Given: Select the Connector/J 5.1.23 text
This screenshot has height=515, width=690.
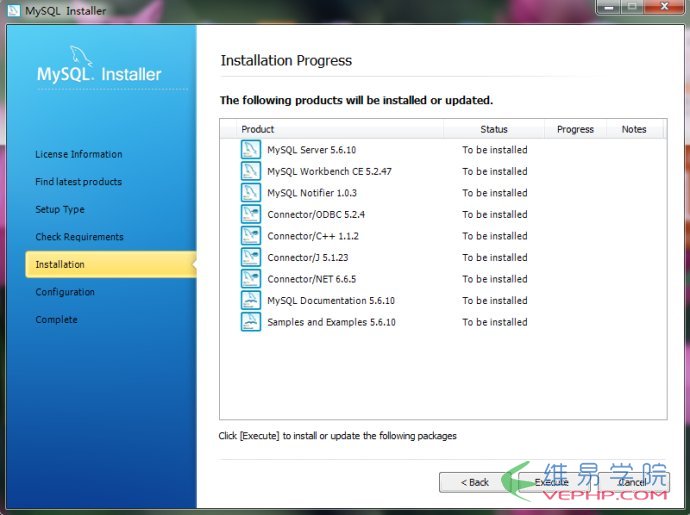Looking at the screenshot, I should pyautogui.click(x=308, y=258).
